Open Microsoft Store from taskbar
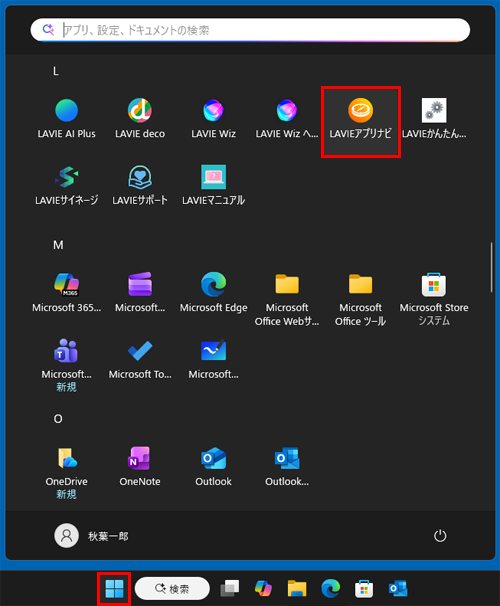Viewport: 500px width, 606px height. click(x=364, y=589)
